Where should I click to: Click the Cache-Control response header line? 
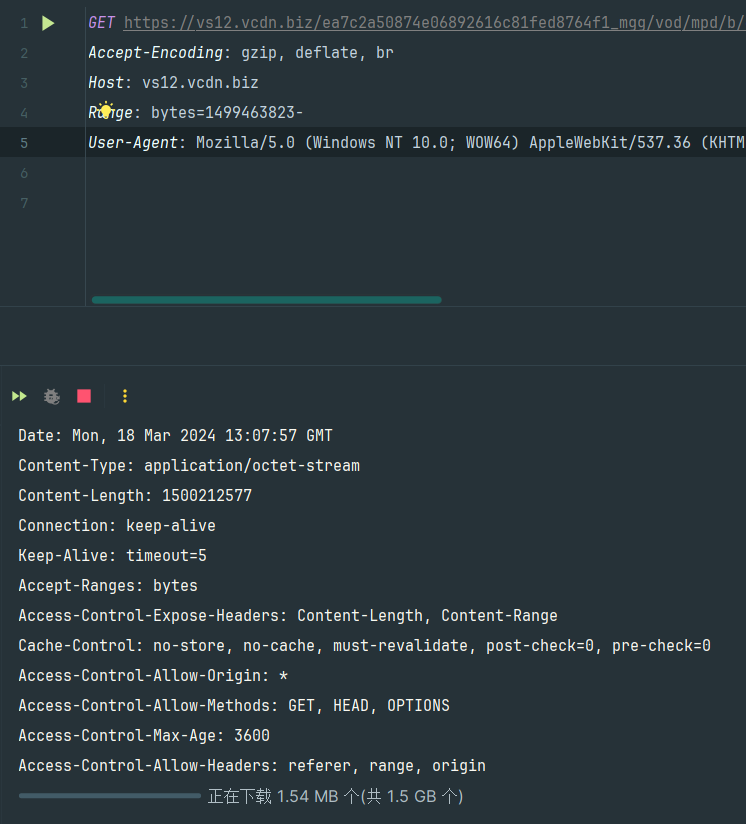click(x=364, y=646)
